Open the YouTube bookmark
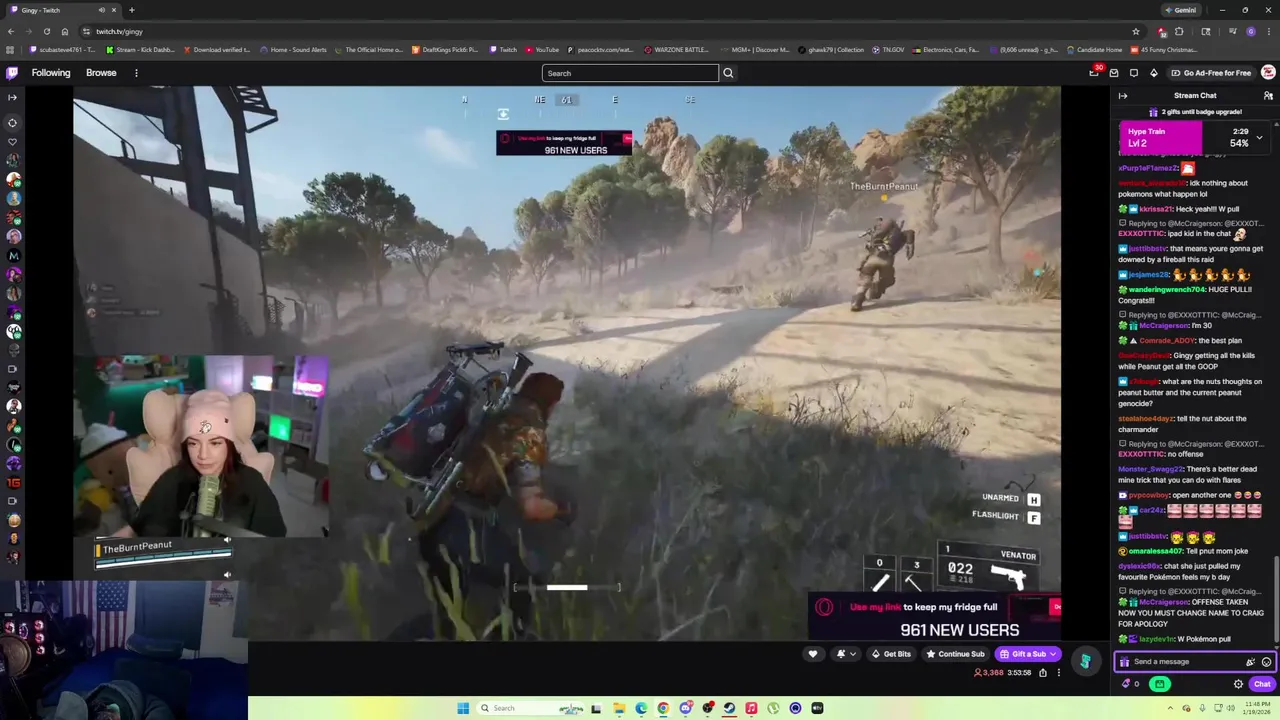 [x=543, y=50]
